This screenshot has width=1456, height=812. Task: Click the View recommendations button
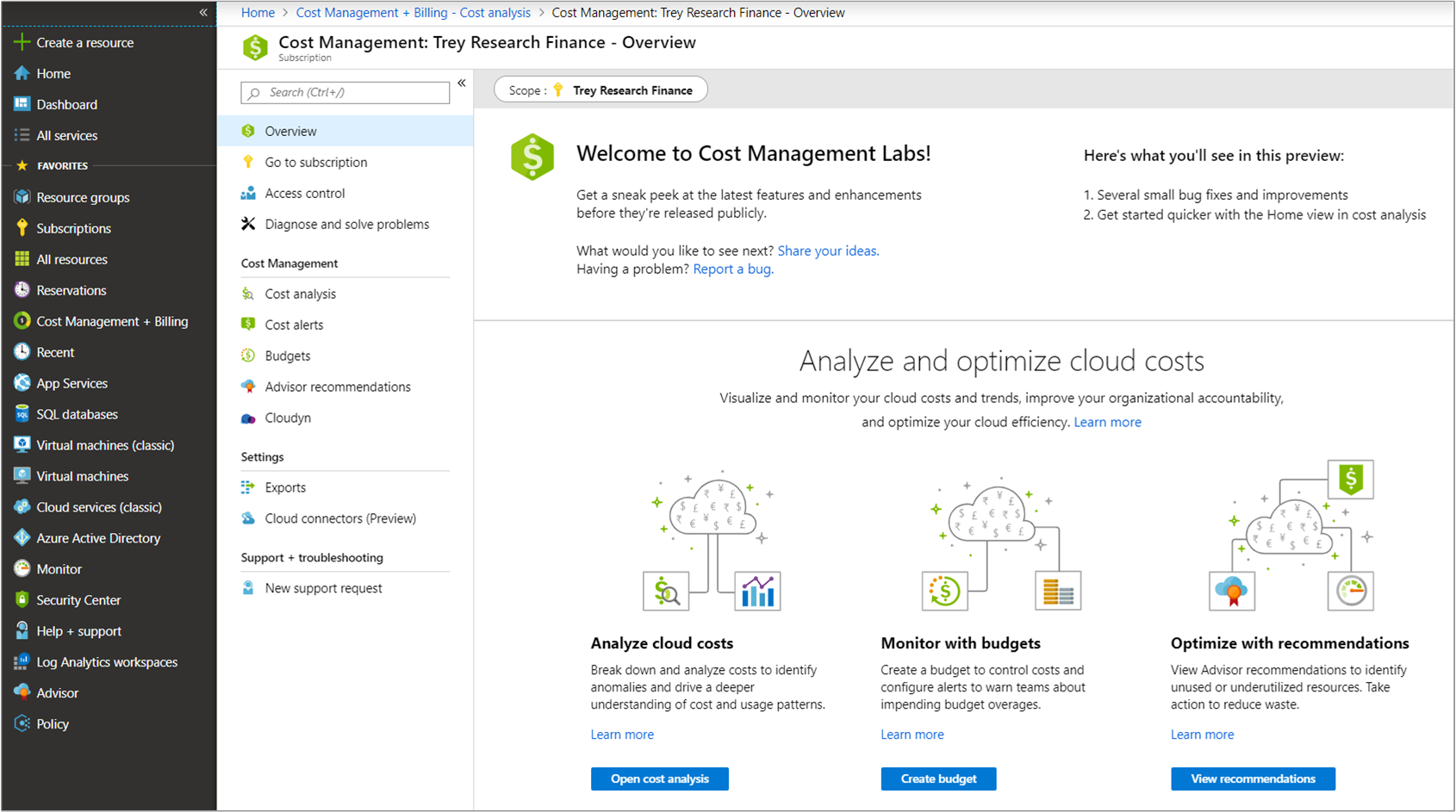point(1253,778)
